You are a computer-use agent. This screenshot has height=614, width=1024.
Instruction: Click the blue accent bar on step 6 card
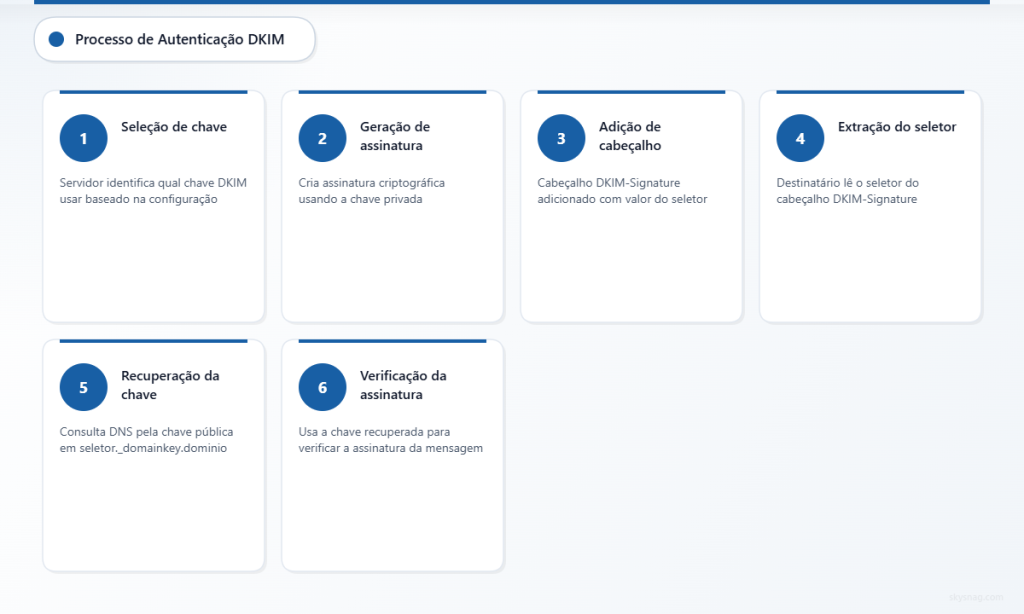(x=392, y=340)
